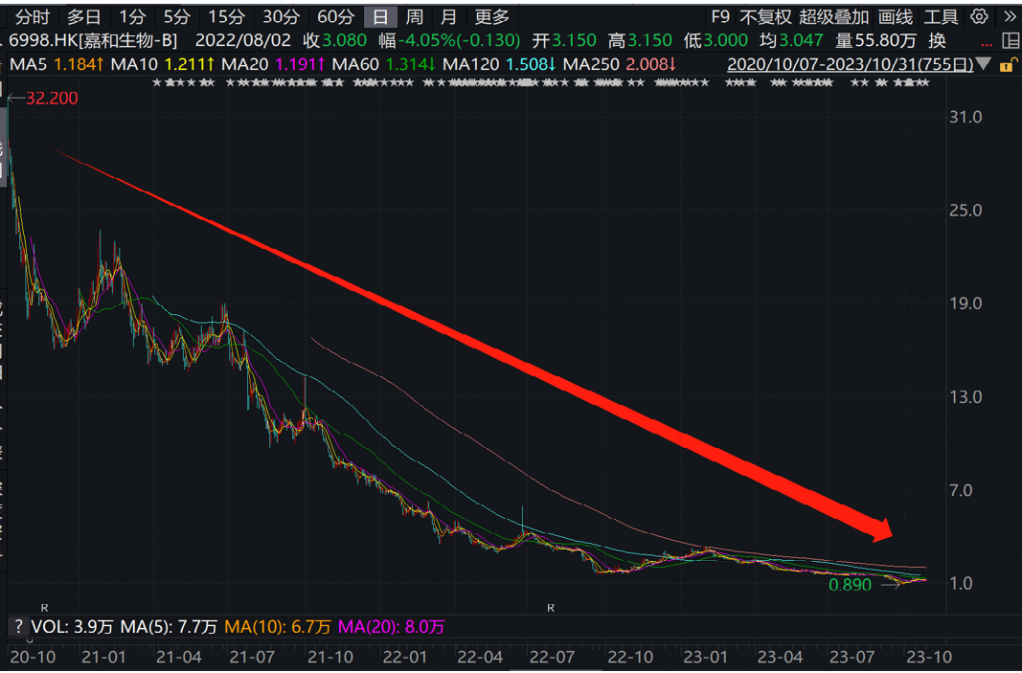Switch chart to 1分 period
The width and height of the screenshot is (1022, 673).
click(x=132, y=17)
